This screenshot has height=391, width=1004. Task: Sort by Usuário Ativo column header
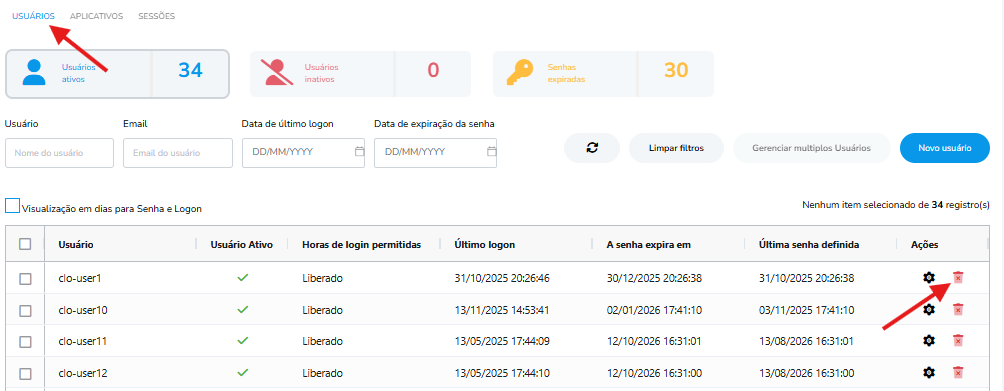click(242, 244)
